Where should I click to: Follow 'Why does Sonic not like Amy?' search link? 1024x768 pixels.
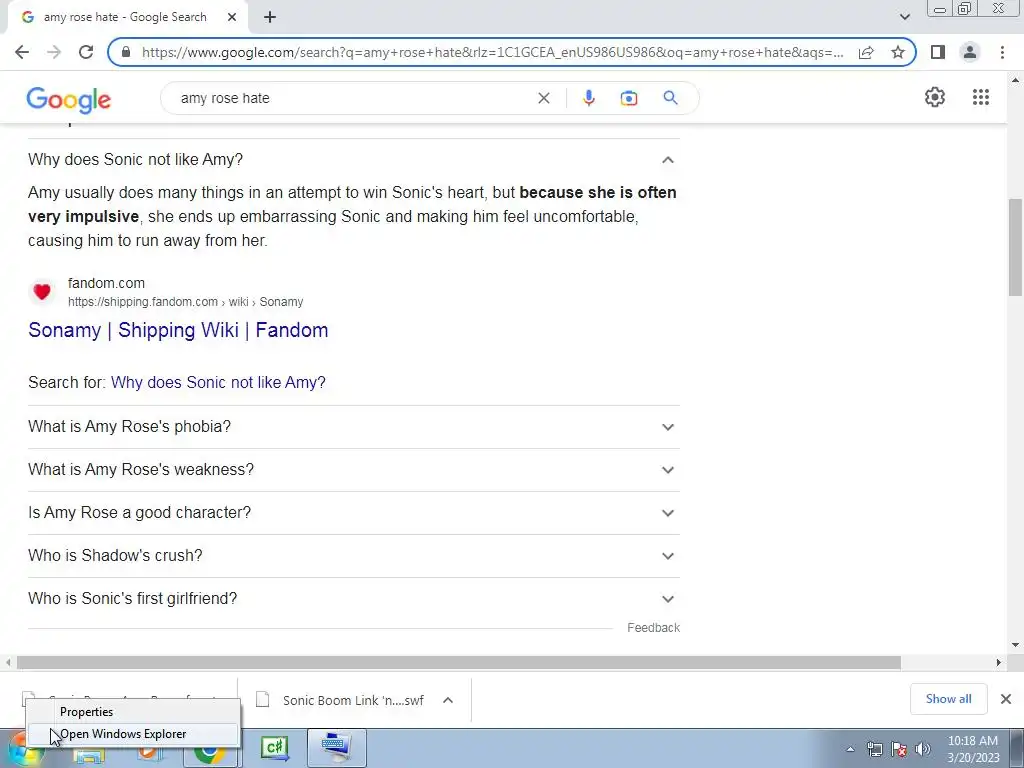click(x=218, y=382)
